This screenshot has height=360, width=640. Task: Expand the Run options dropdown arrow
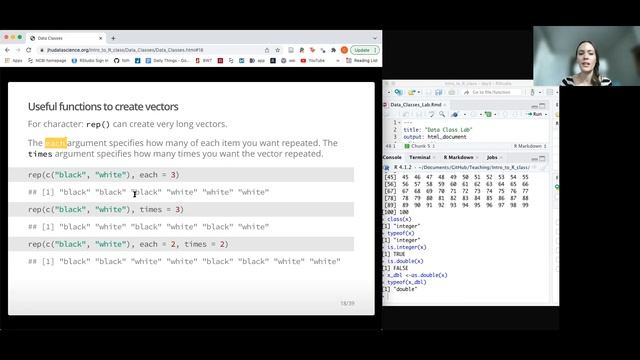pos(546,114)
